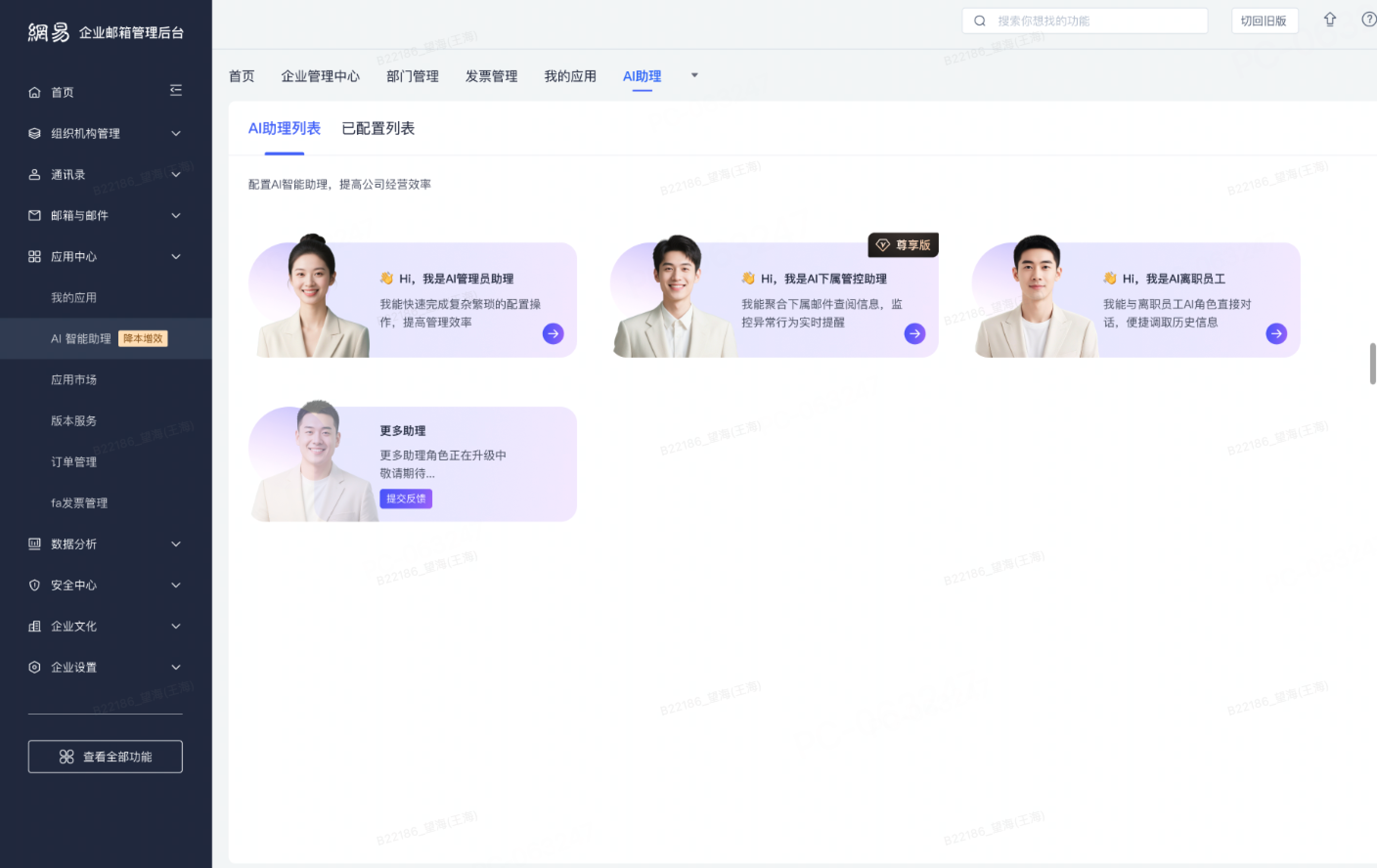The width and height of the screenshot is (1377, 868).
Task: Click the 查看全部功能 button
Action: pos(105,757)
